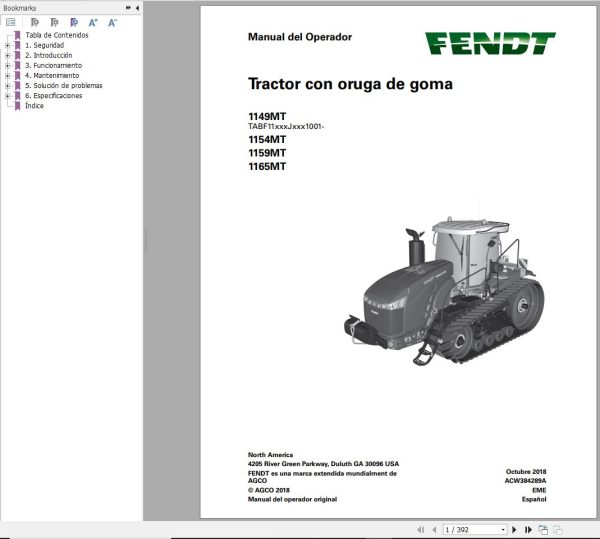The image size is (600, 539).
Task: Go to the next page
Action: tap(514, 529)
